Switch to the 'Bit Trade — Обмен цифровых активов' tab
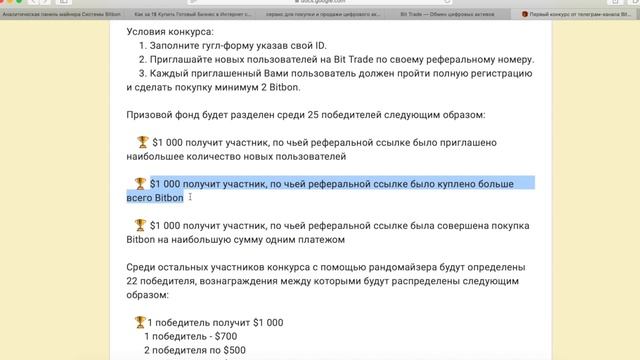This screenshot has height=360, width=640. (447, 14)
